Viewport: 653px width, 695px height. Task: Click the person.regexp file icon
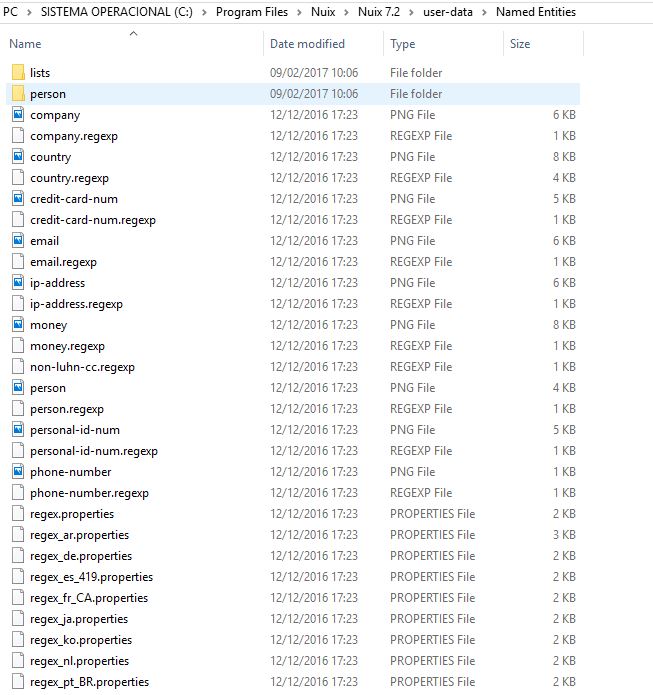tap(18, 409)
